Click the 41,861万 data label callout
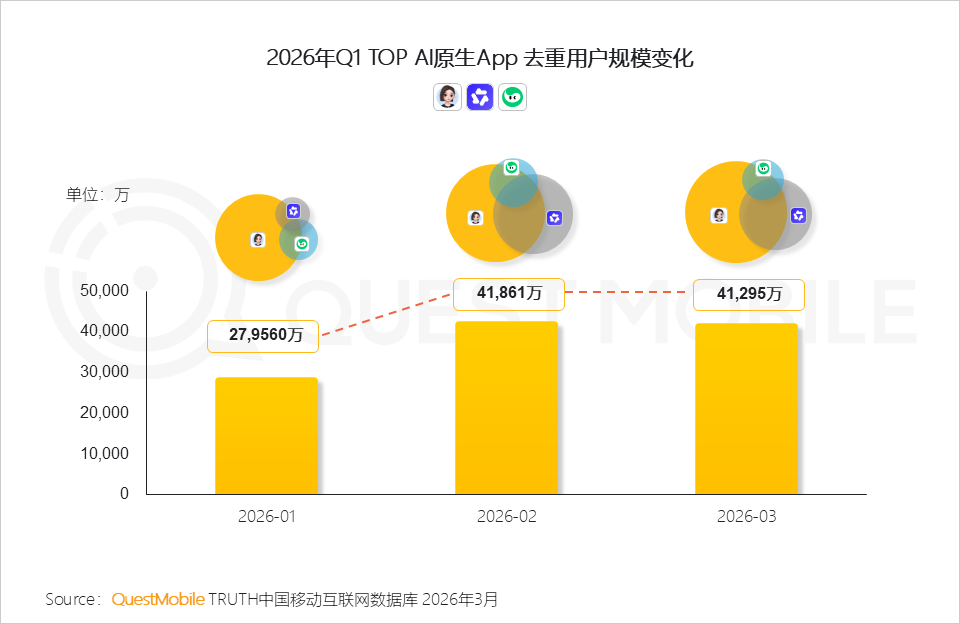Screen dimensions: 960x624 509,294
